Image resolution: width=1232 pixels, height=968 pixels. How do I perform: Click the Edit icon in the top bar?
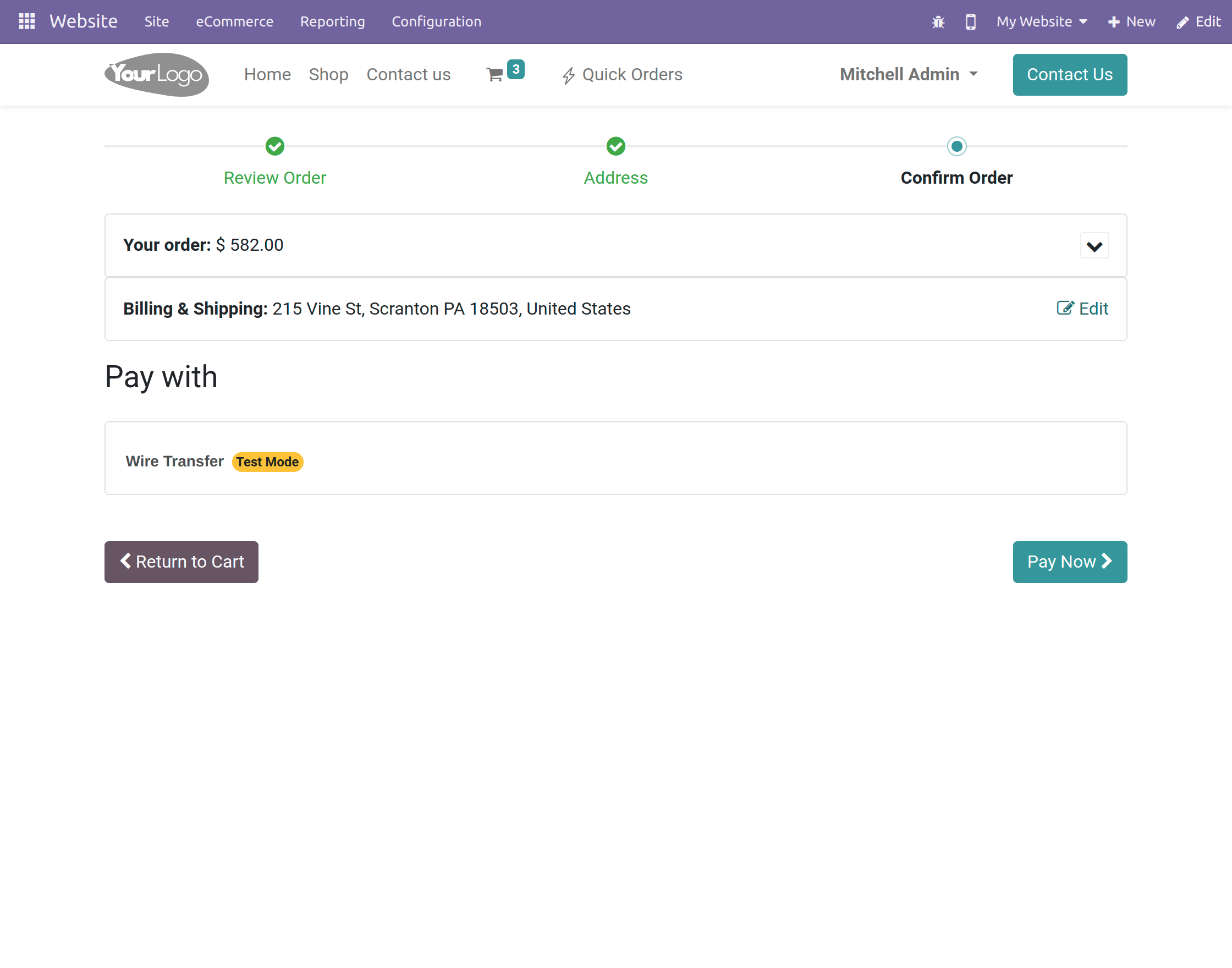[x=1197, y=21]
